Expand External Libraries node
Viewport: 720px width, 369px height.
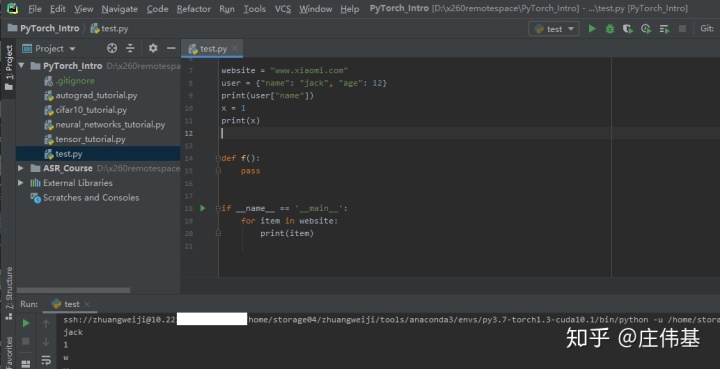(21, 183)
